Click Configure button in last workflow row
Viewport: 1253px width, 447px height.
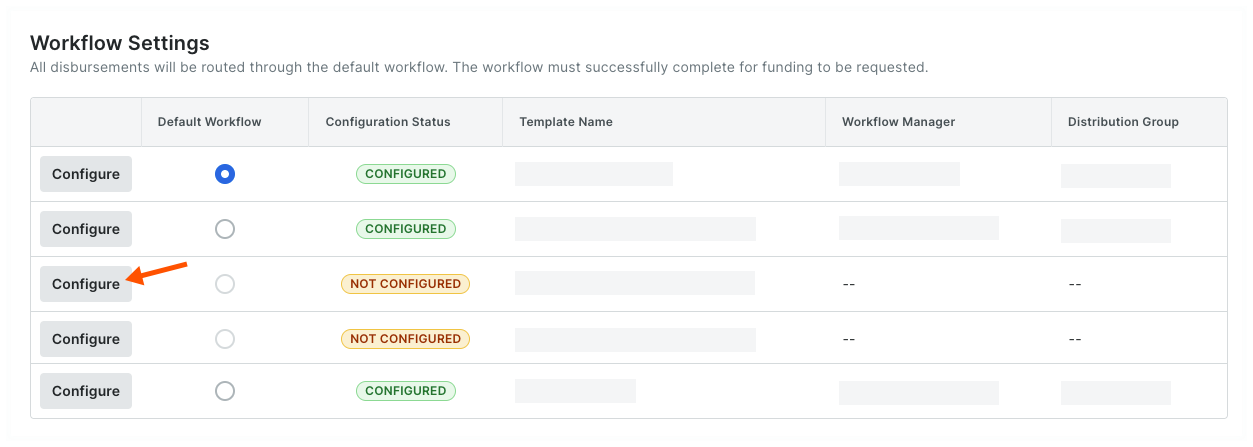86,391
